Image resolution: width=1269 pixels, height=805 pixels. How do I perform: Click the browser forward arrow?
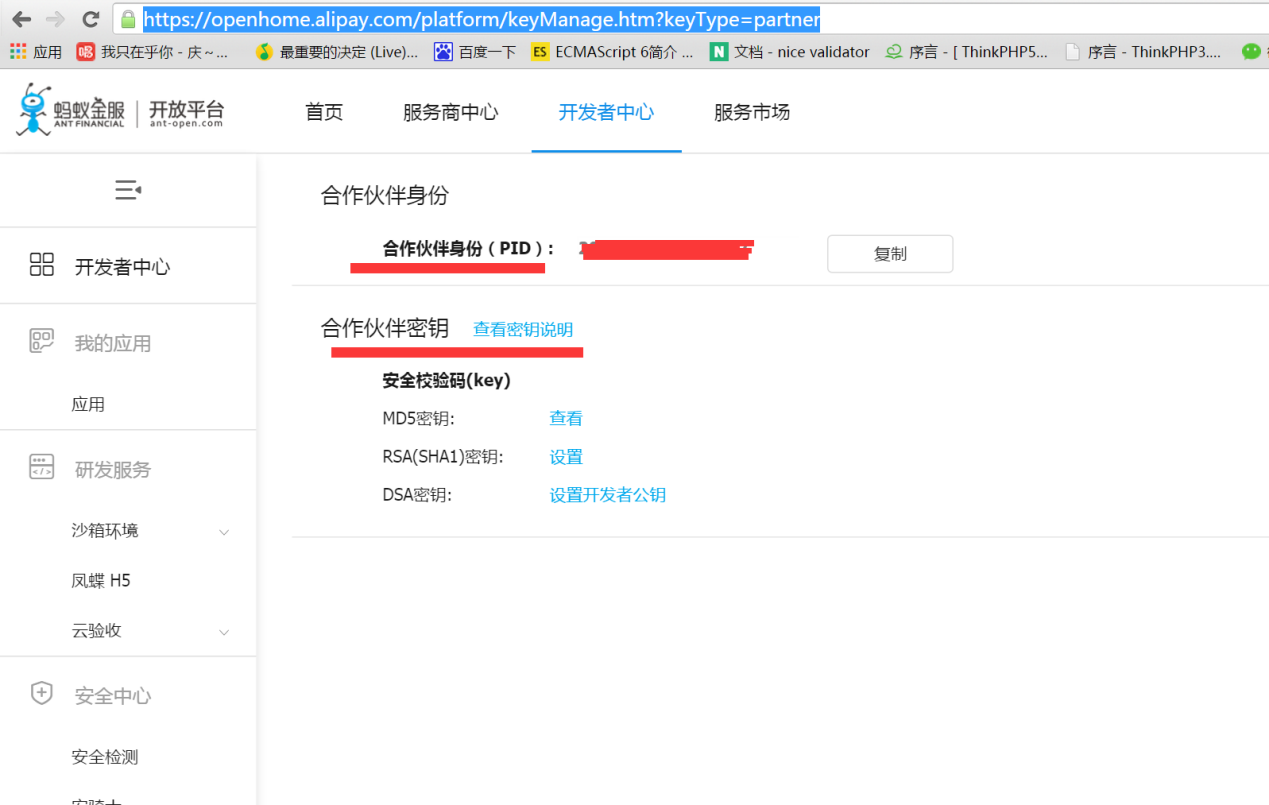[56, 19]
